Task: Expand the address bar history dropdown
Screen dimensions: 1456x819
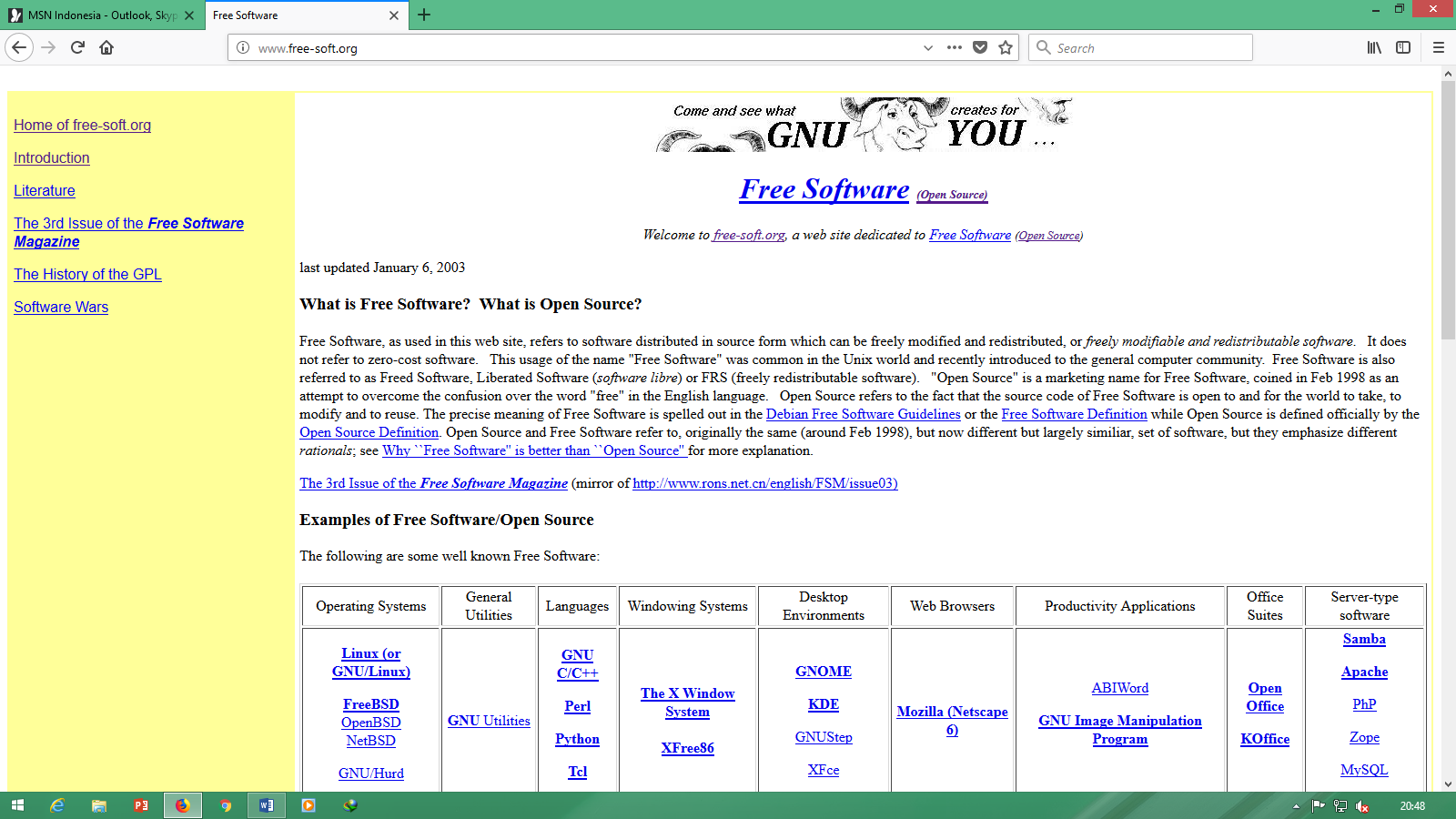Action: [x=928, y=47]
